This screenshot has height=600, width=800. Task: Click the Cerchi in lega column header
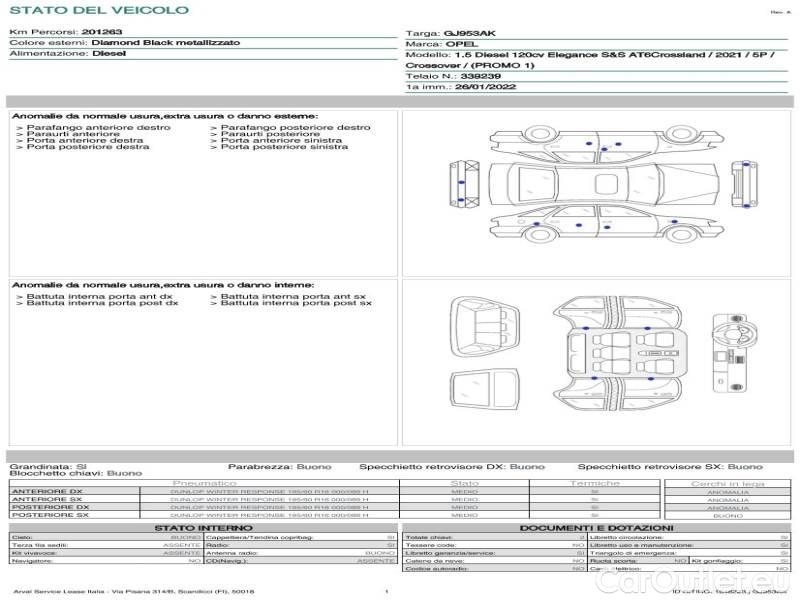pyautogui.click(x=728, y=484)
